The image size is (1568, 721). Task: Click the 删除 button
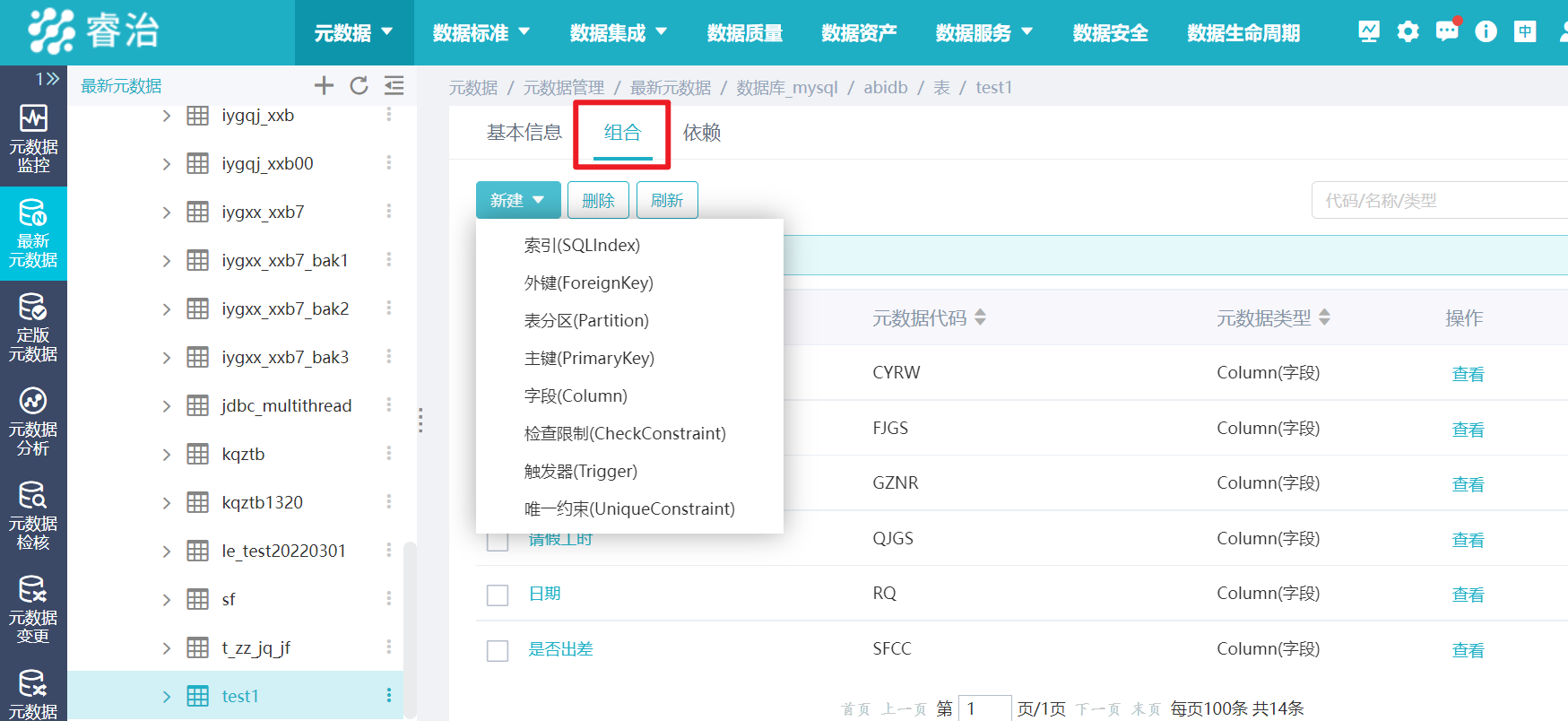tap(598, 200)
